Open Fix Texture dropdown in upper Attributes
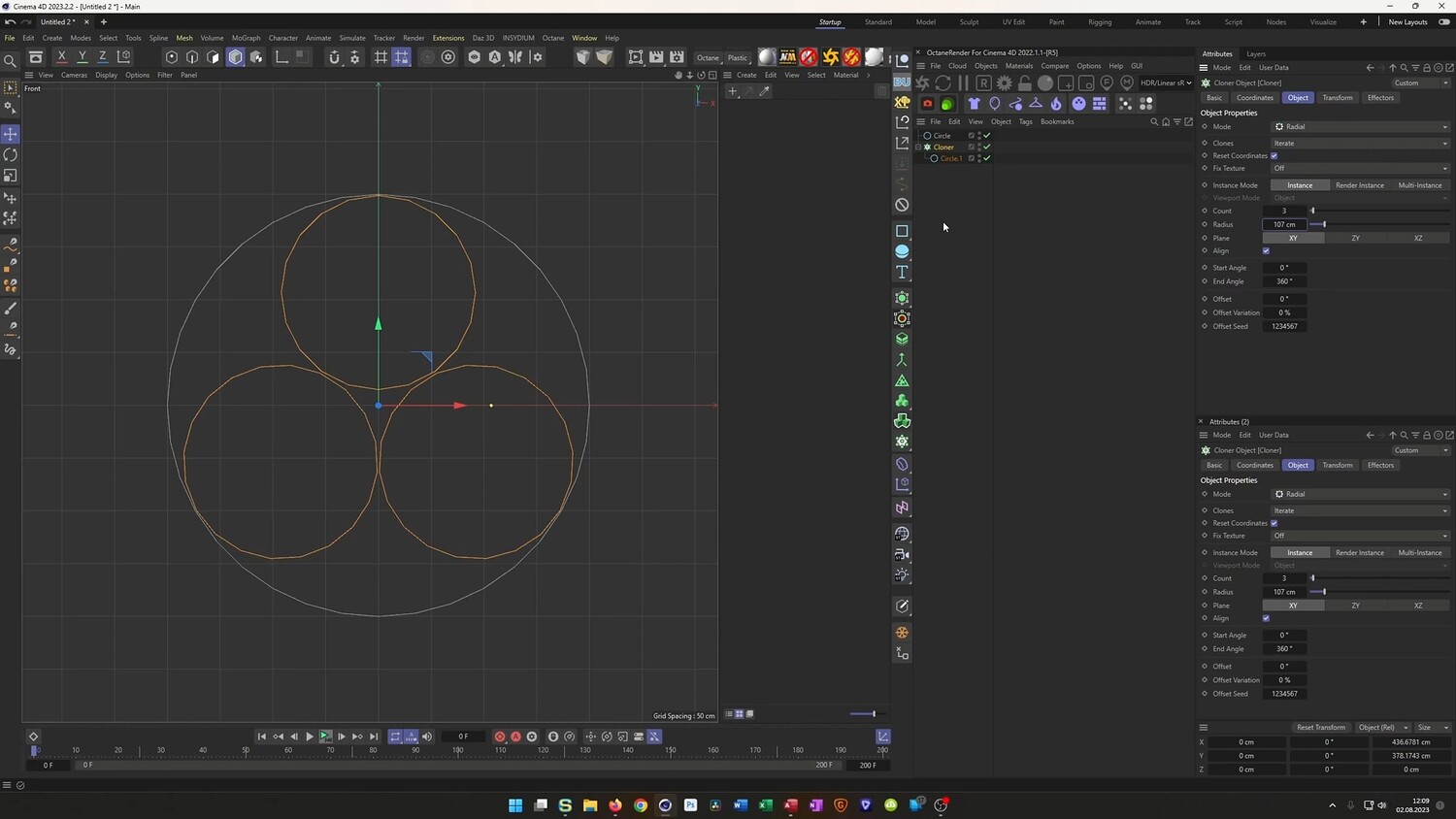Viewport: 1456px width, 819px height. point(1361,169)
